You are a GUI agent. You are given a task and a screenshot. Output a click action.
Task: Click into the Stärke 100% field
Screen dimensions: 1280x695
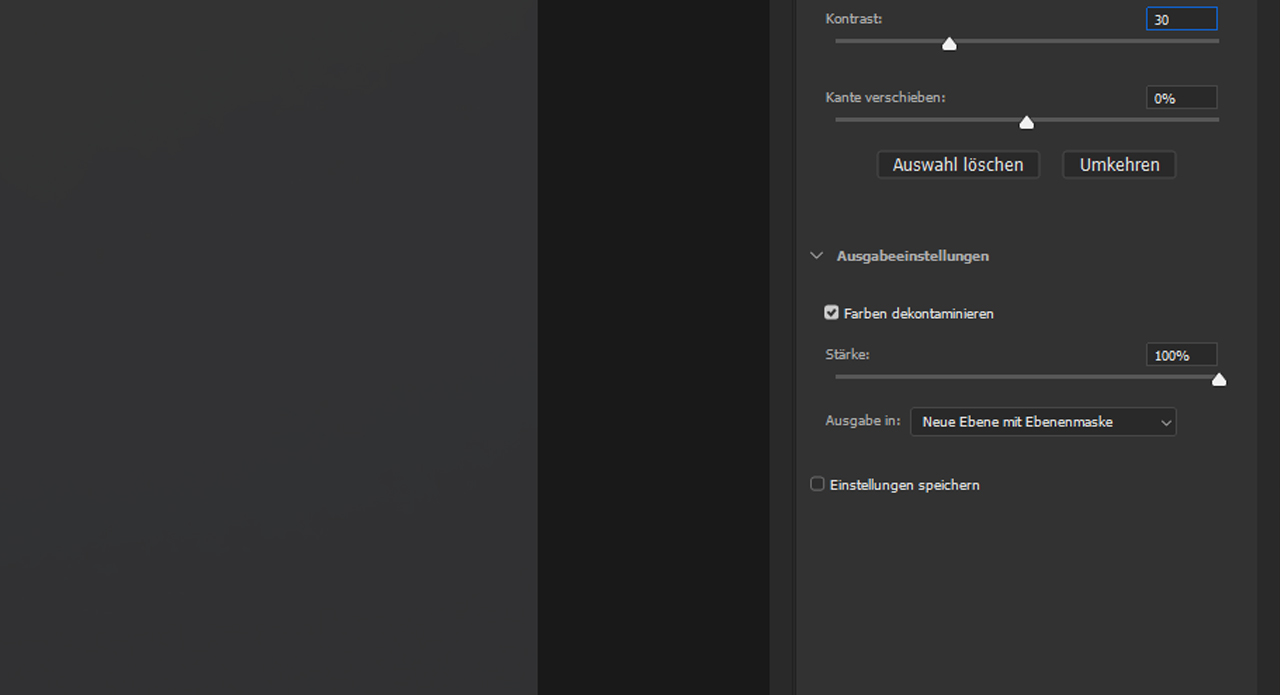1181,355
